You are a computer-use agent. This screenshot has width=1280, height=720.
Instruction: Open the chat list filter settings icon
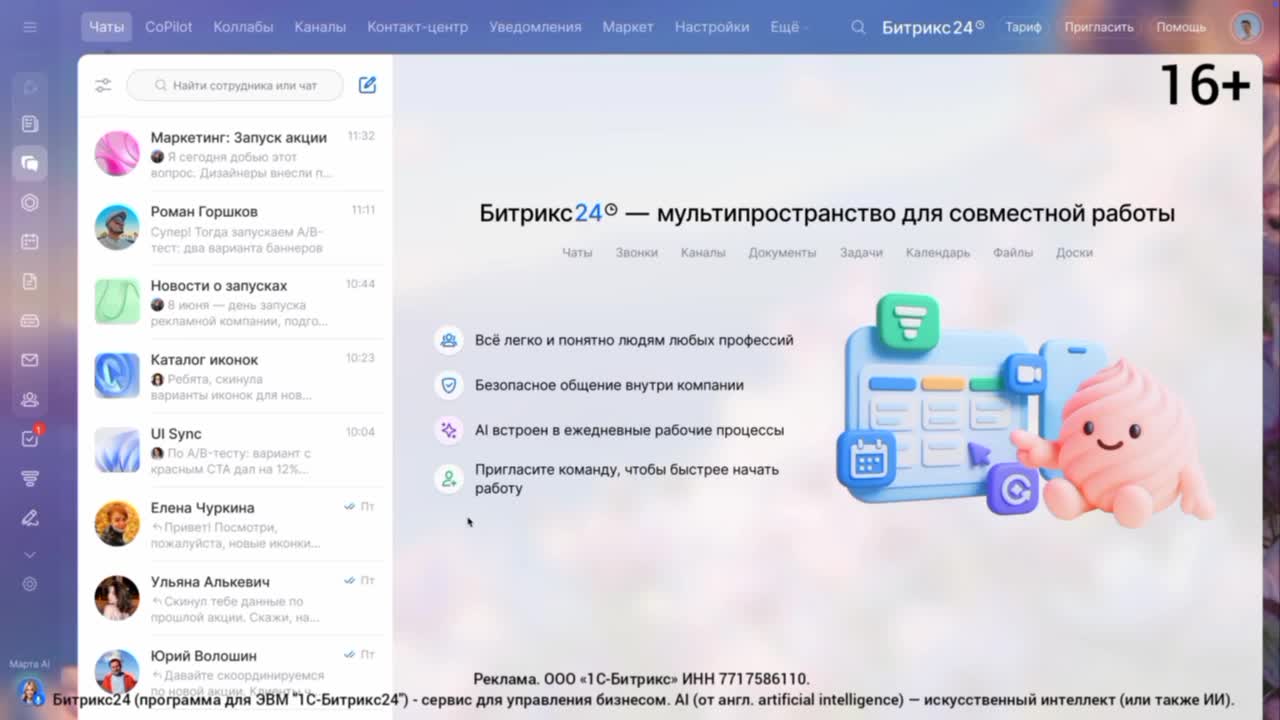click(x=103, y=86)
